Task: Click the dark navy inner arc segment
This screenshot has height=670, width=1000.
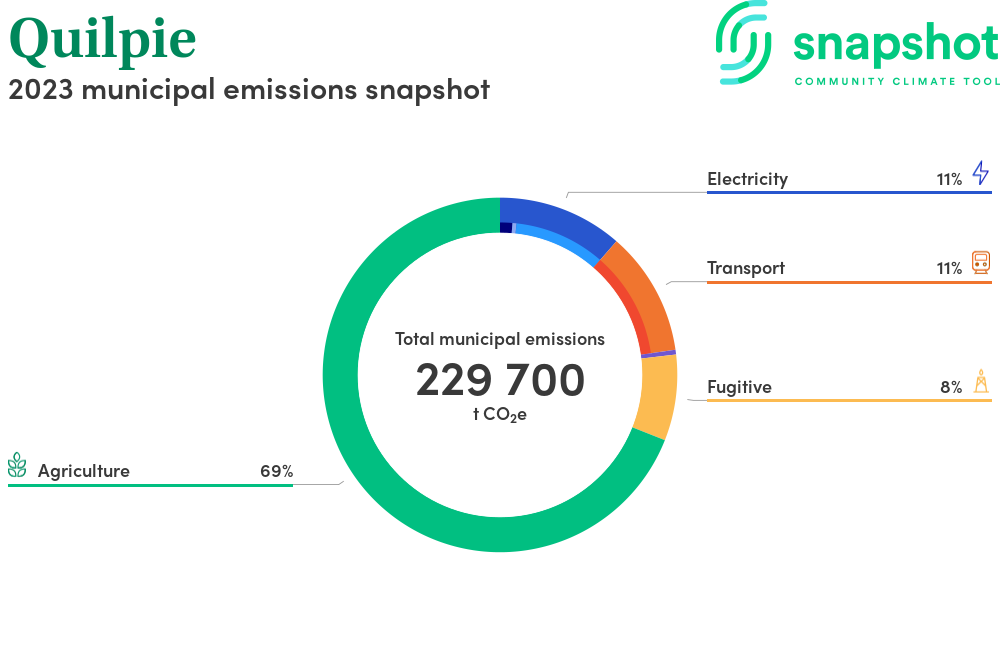Action: click(x=506, y=228)
